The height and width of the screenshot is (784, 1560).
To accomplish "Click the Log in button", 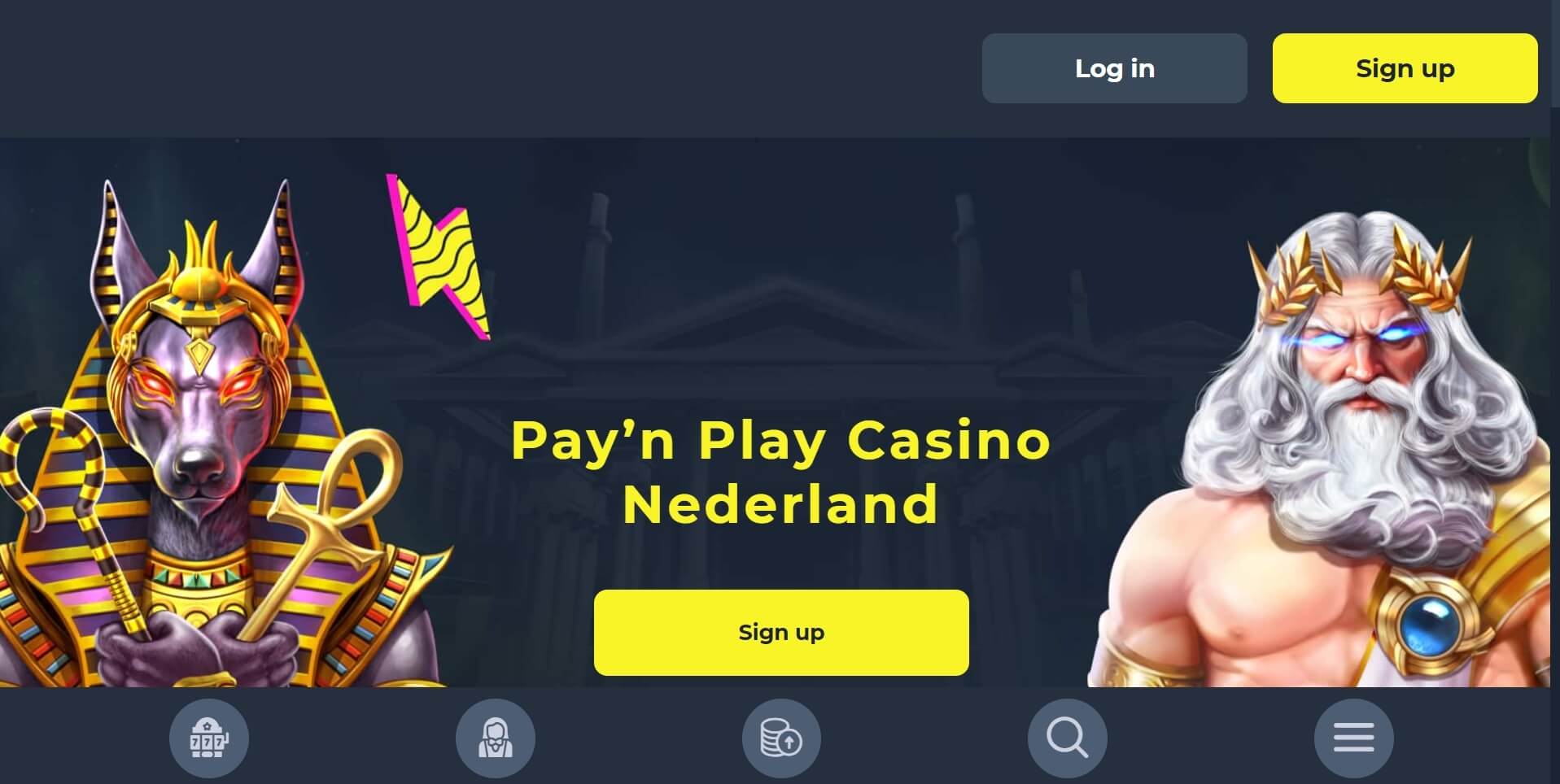I will [x=1114, y=68].
